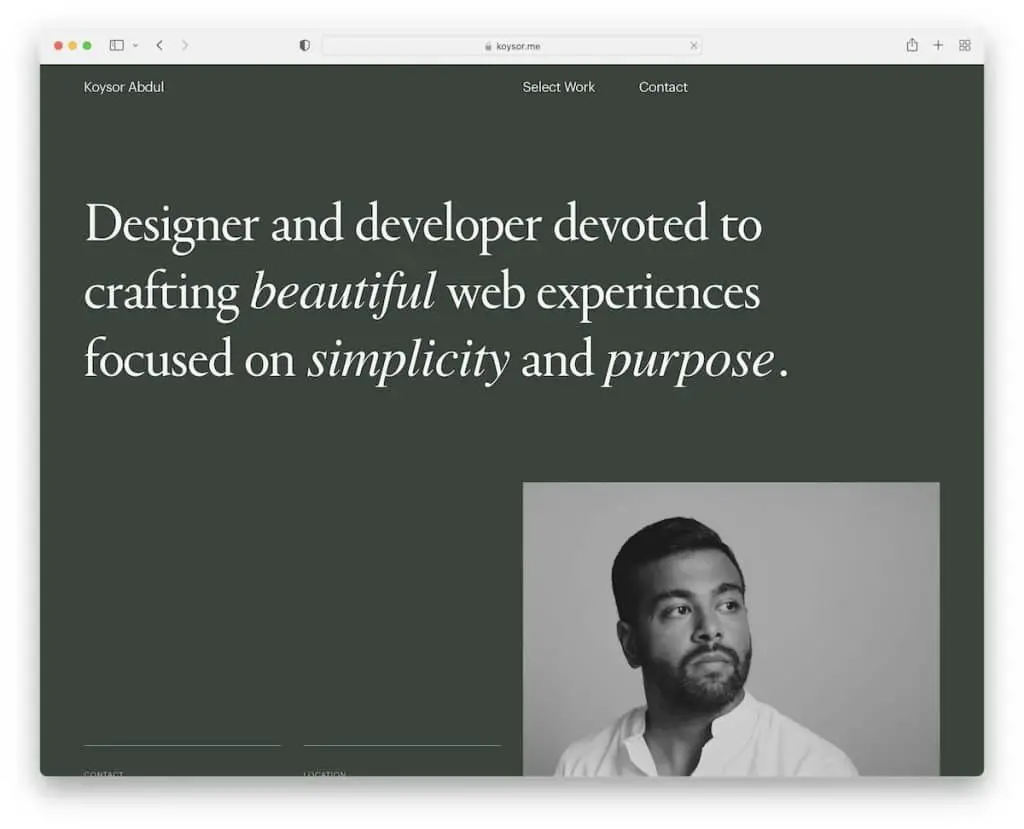Click the lock icon beside koysor.me
The width and height of the screenshot is (1024, 829).
click(x=488, y=46)
